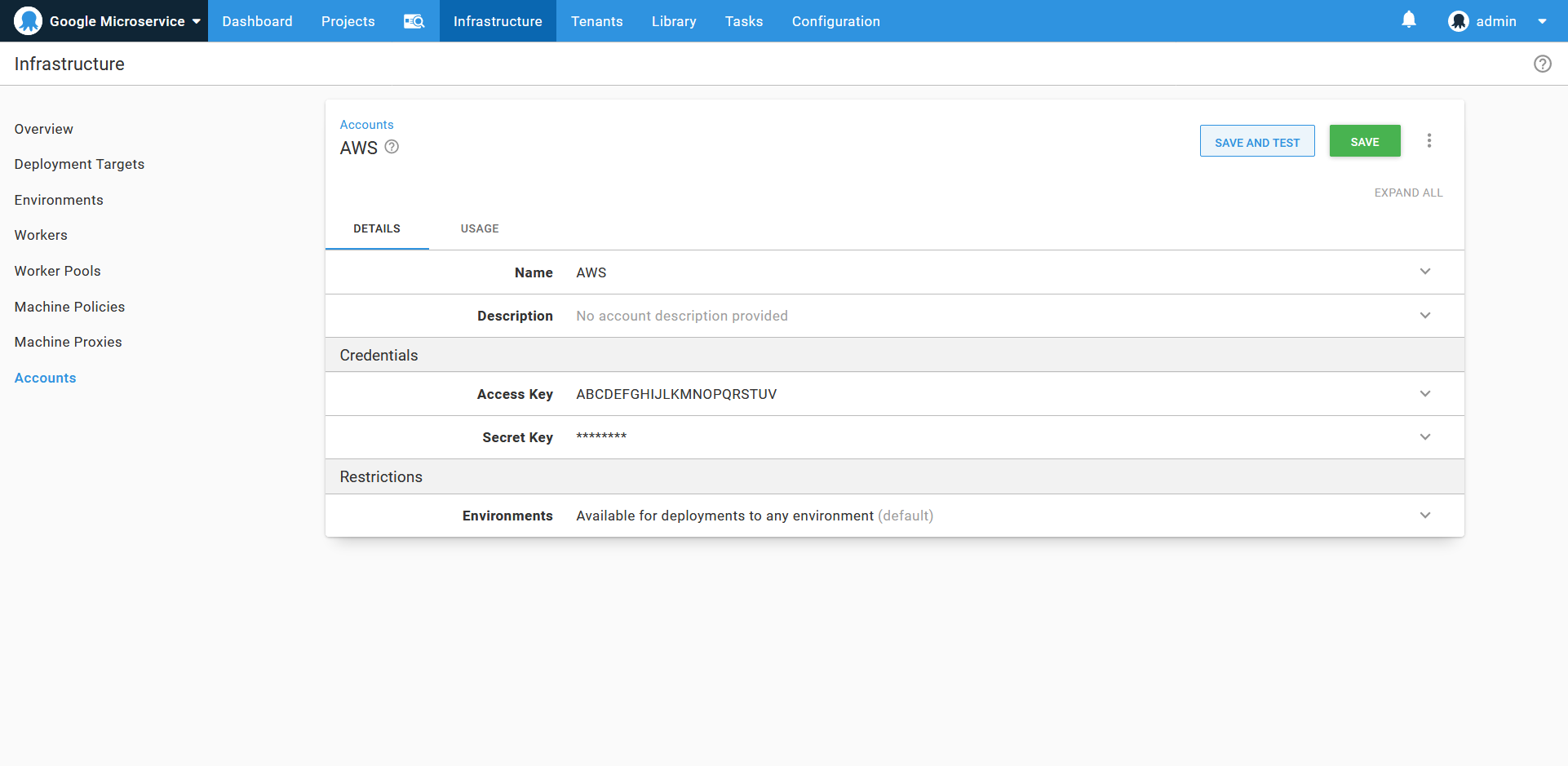The width and height of the screenshot is (1568, 766).
Task: Click the SAVE AND TEST button
Action: (x=1257, y=140)
